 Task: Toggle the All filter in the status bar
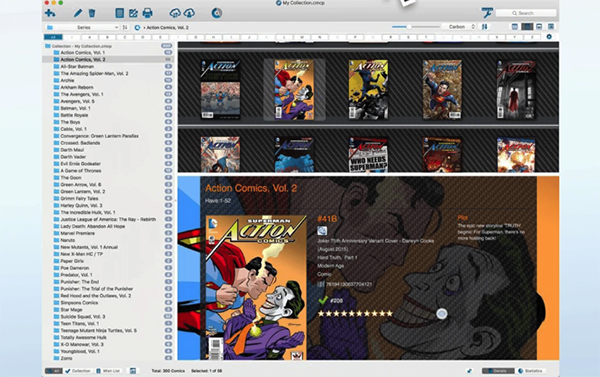click(x=54, y=370)
